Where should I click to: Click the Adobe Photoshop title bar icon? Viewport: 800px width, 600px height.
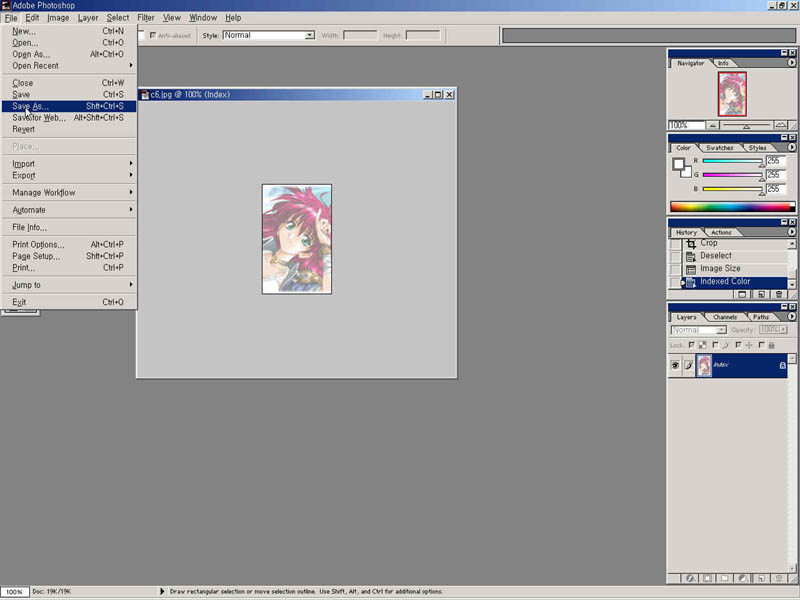pos(5,5)
